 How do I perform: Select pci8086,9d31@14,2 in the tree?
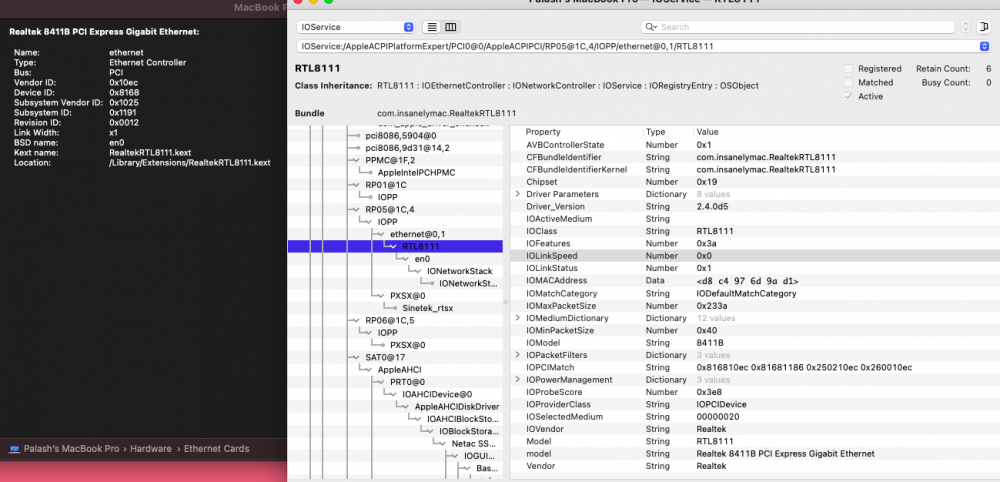click(x=407, y=148)
